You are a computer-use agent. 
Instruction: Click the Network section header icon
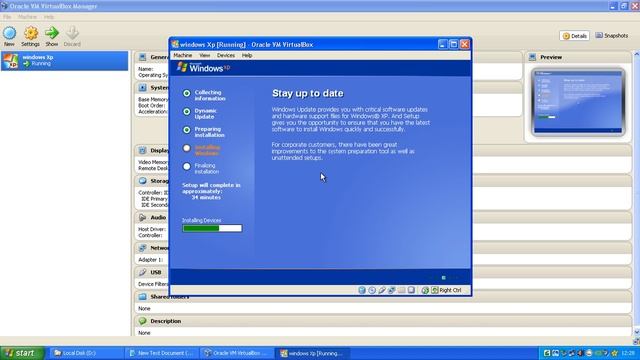(x=142, y=247)
